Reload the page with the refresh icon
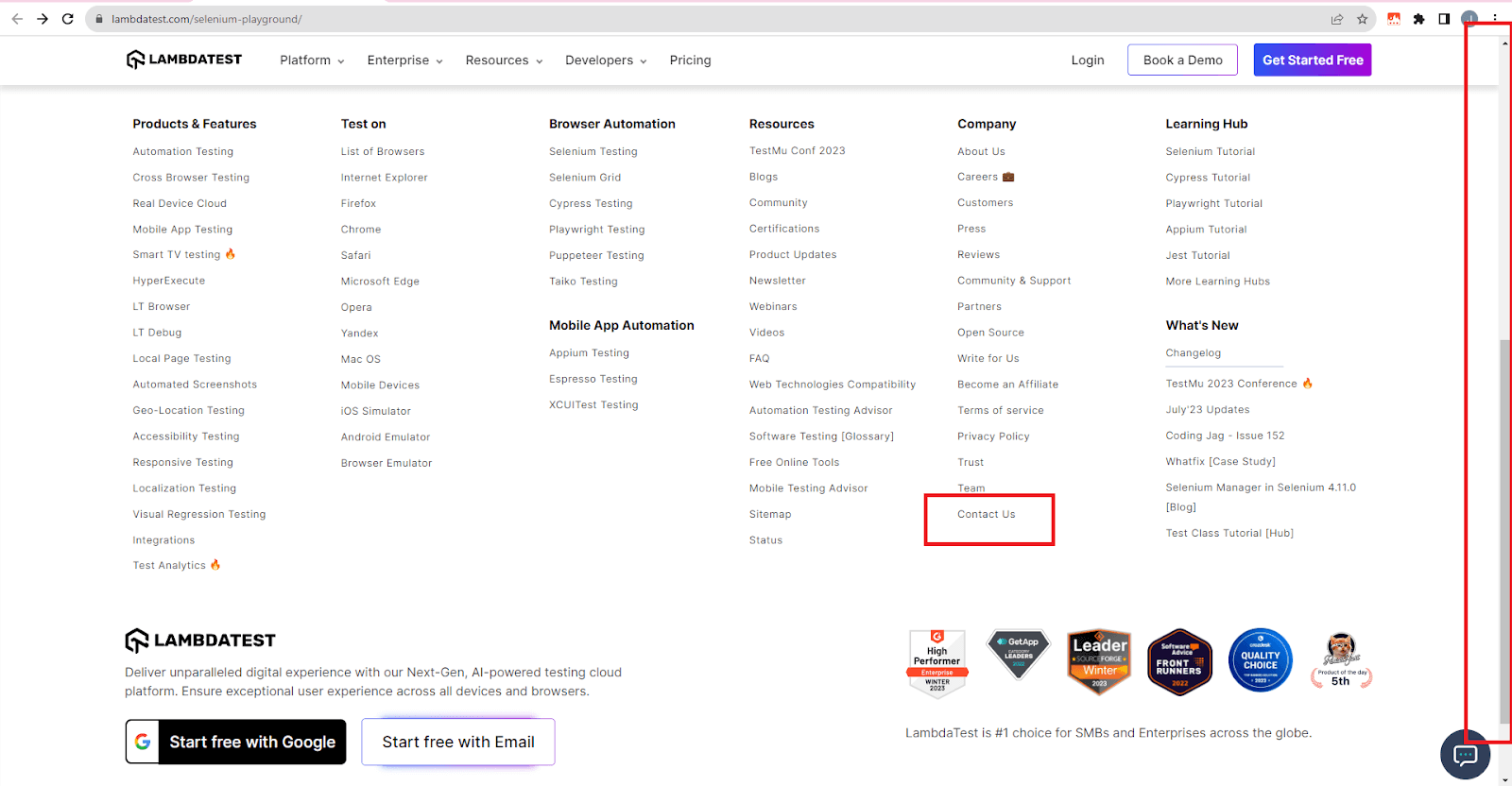This screenshot has height=786, width=1512. pyautogui.click(x=68, y=19)
